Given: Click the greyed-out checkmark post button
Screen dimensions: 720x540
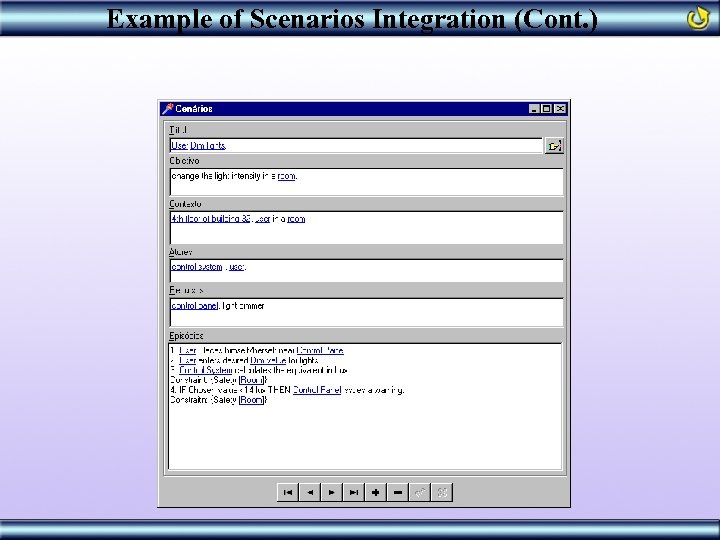Looking at the screenshot, I should [x=420, y=492].
